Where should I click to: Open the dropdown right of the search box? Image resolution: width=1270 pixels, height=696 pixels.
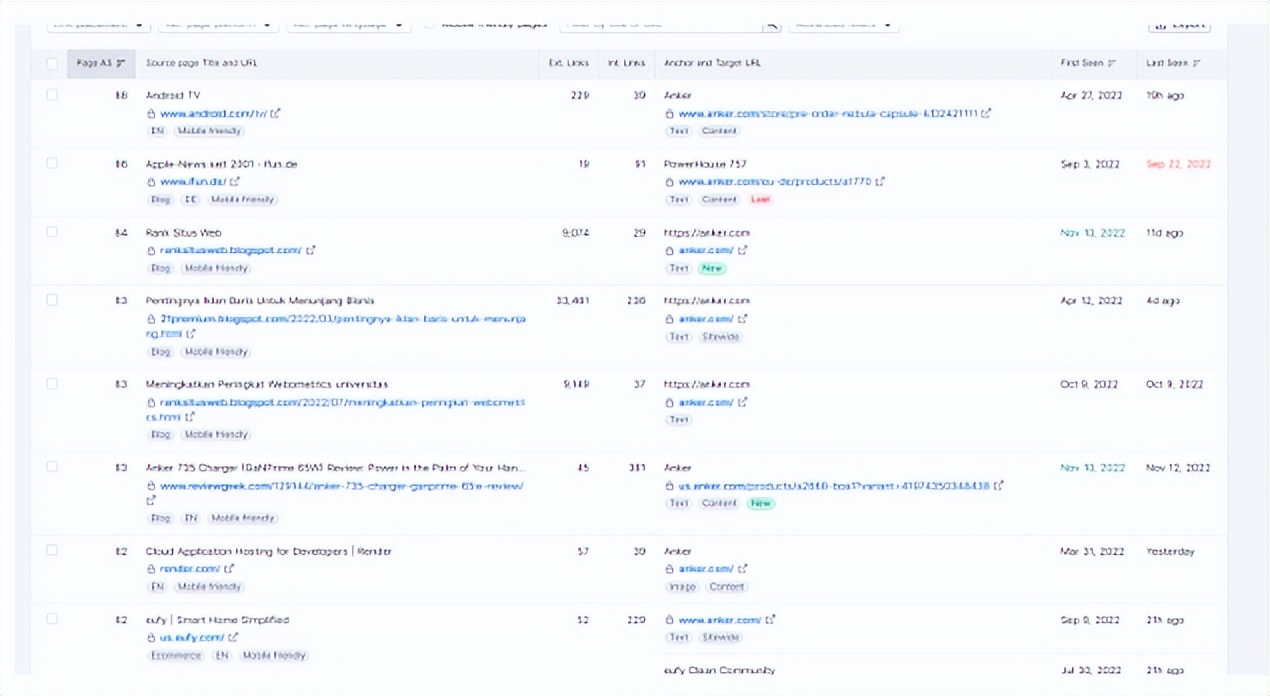click(842, 24)
